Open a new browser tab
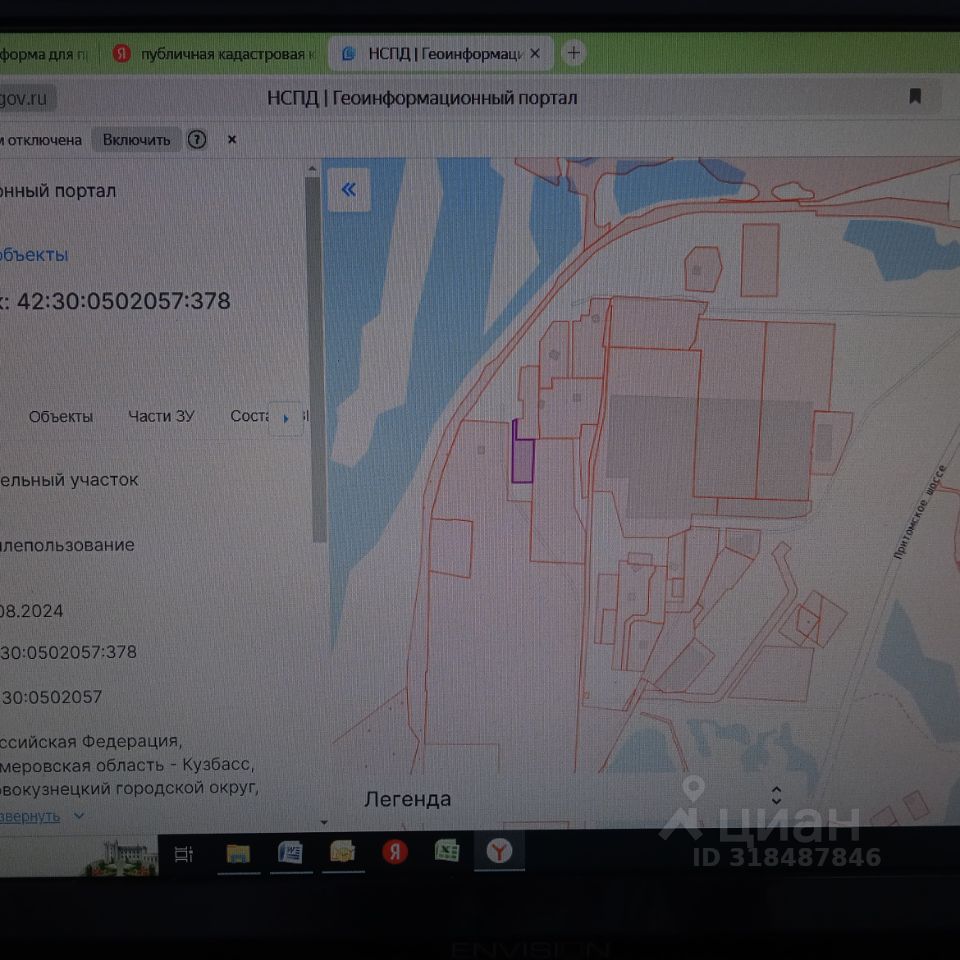Screen dimensions: 960x960 point(574,53)
